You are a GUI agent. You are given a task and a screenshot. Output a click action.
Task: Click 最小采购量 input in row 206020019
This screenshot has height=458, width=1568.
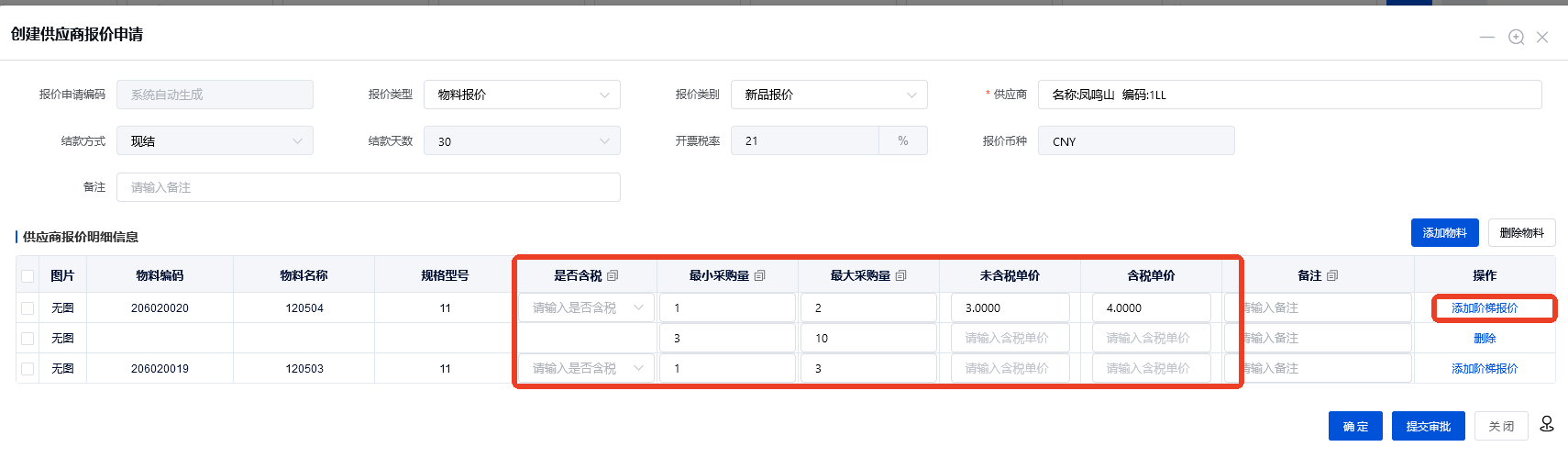[x=728, y=368]
